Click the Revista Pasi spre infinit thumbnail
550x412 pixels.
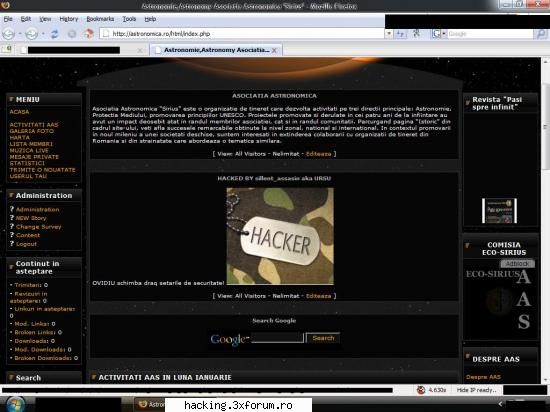tap(499, 211)
